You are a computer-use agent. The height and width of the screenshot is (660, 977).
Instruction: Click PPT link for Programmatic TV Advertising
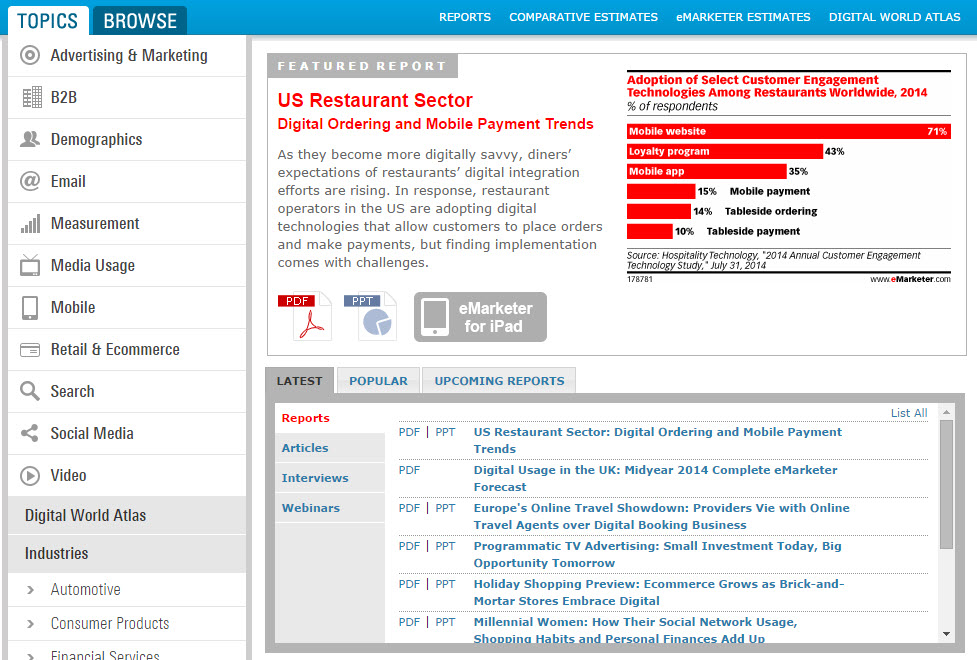[x=446, y=546]
